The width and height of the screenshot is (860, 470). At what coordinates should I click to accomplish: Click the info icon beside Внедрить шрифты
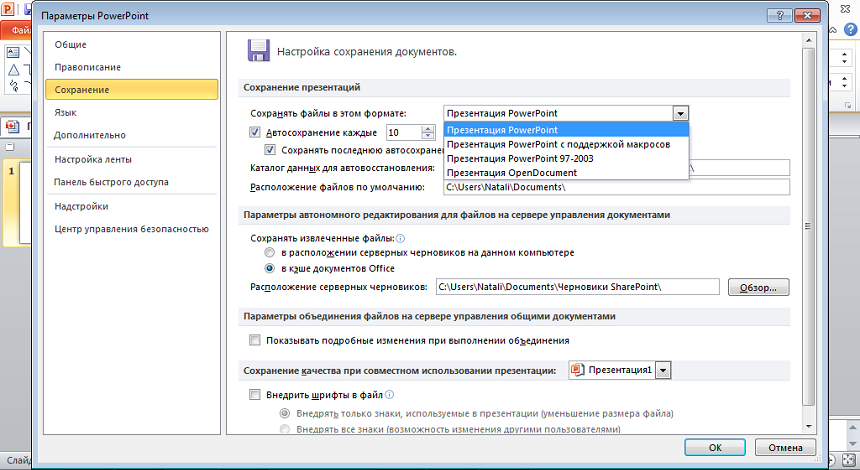coord(389,394)
